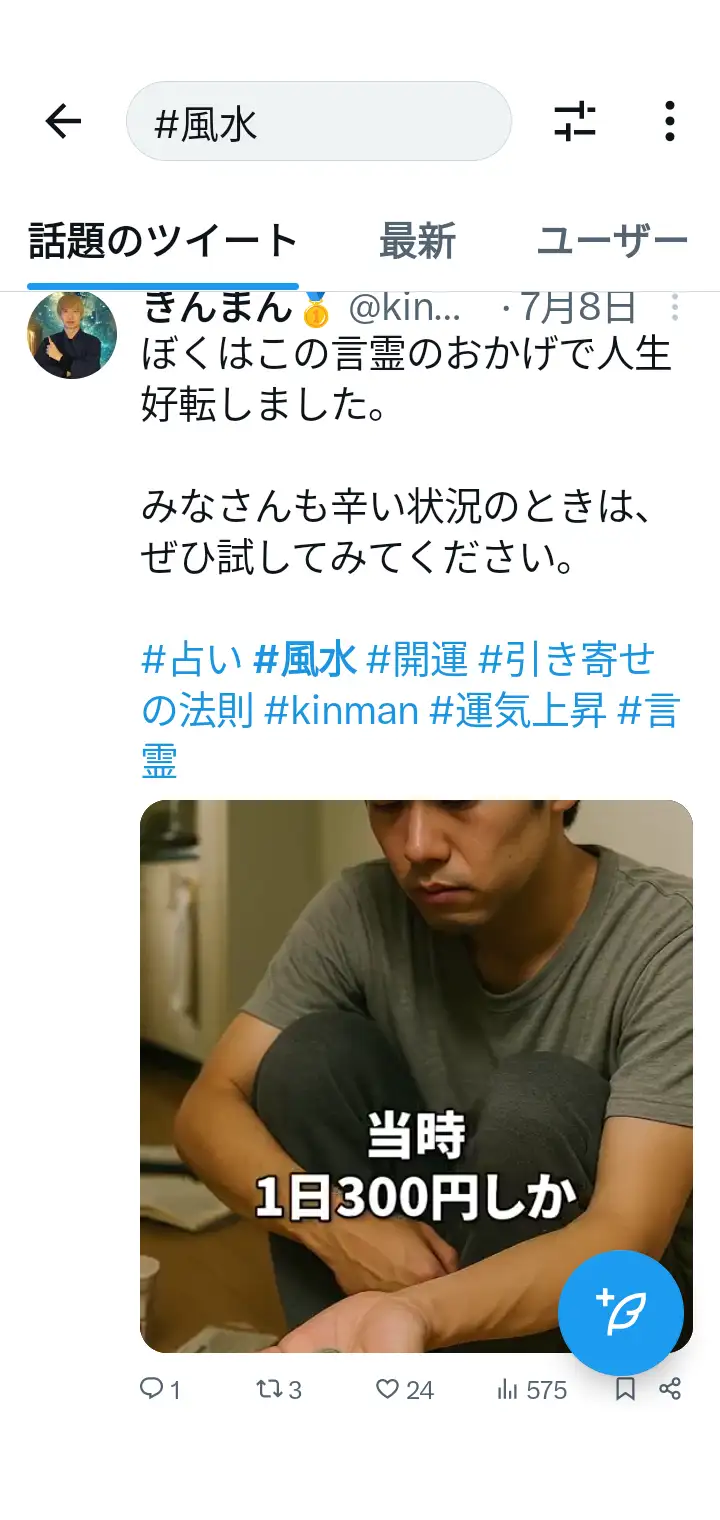The width and height of the screenshot is (720, 1520).
Task: Select the 話題のツイート tab
Action: click(x=163, y=242)
